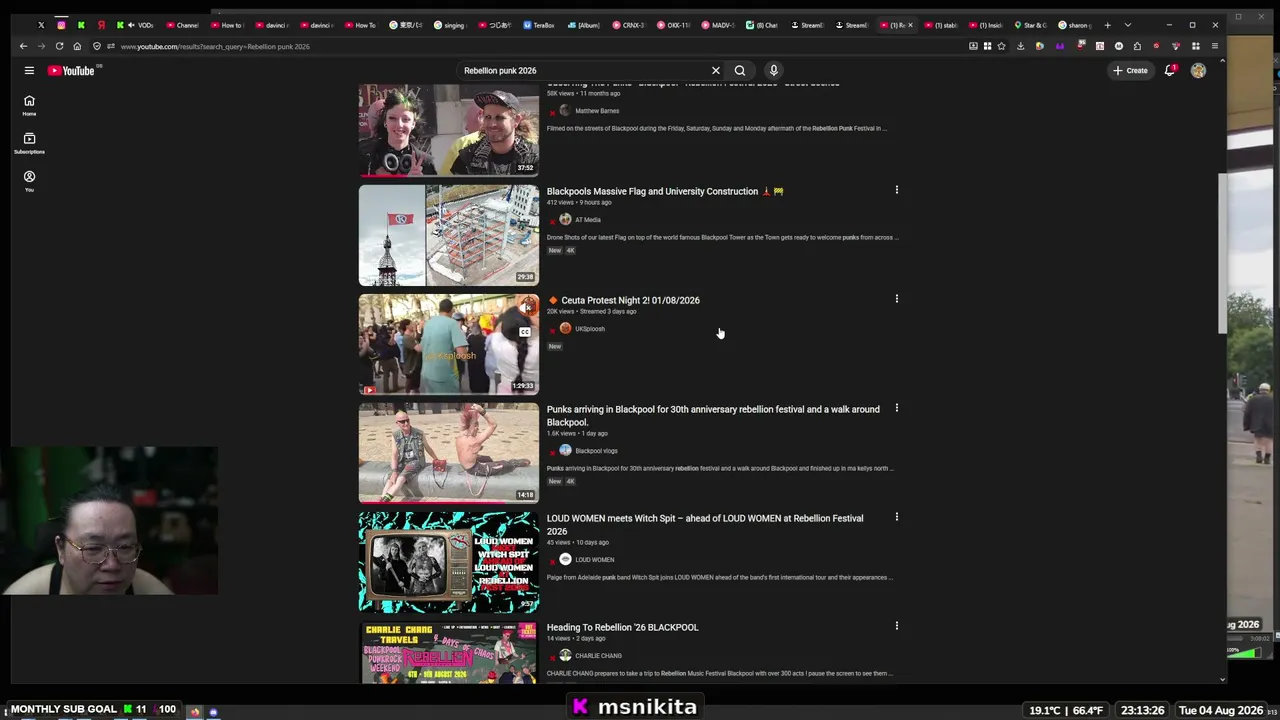Open the LOUD WOMEN channel avatar
Image resolution: width=1280 pixels, height=720 pixels.
(x=565, y=560)
